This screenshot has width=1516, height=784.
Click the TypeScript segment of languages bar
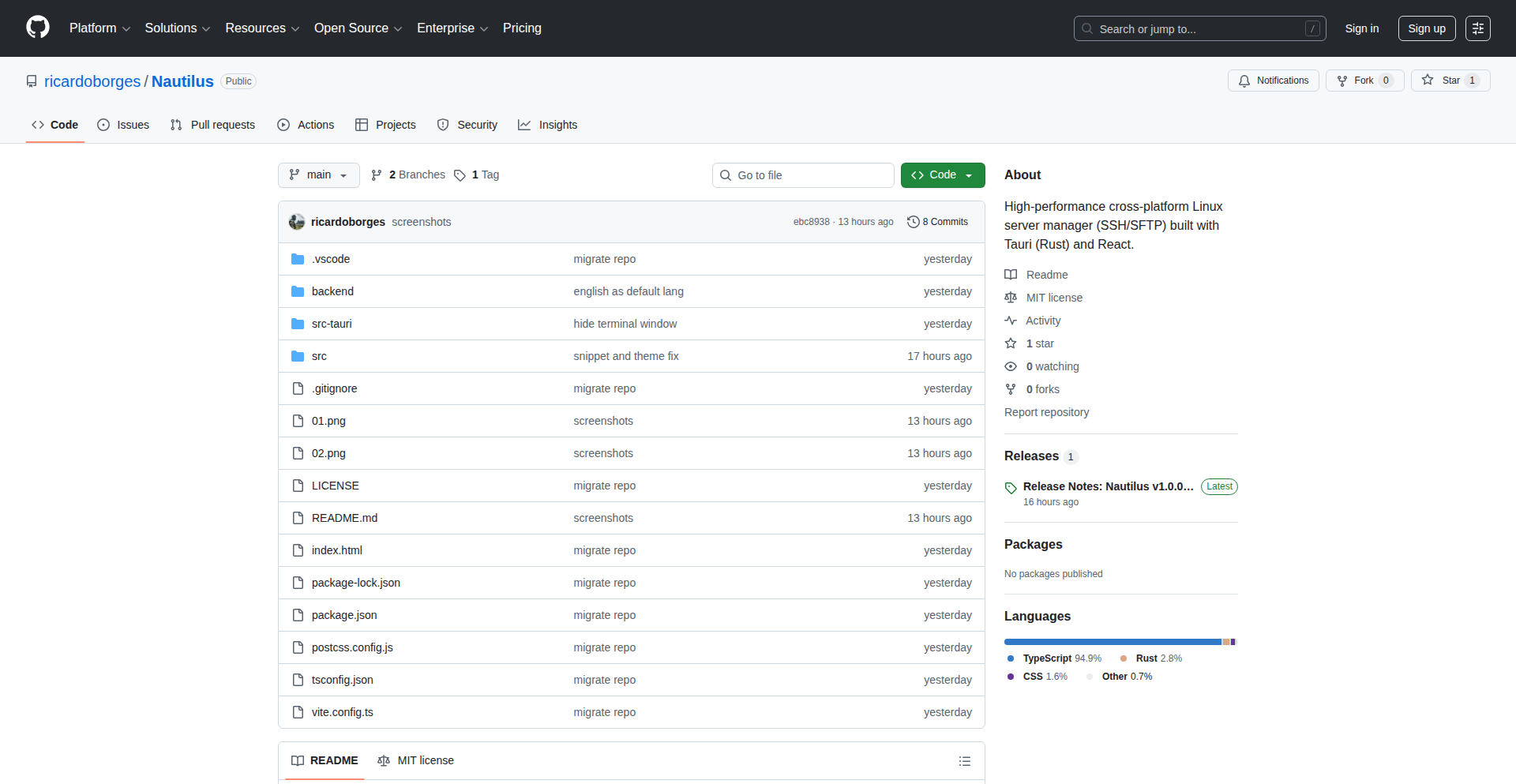1112,642
